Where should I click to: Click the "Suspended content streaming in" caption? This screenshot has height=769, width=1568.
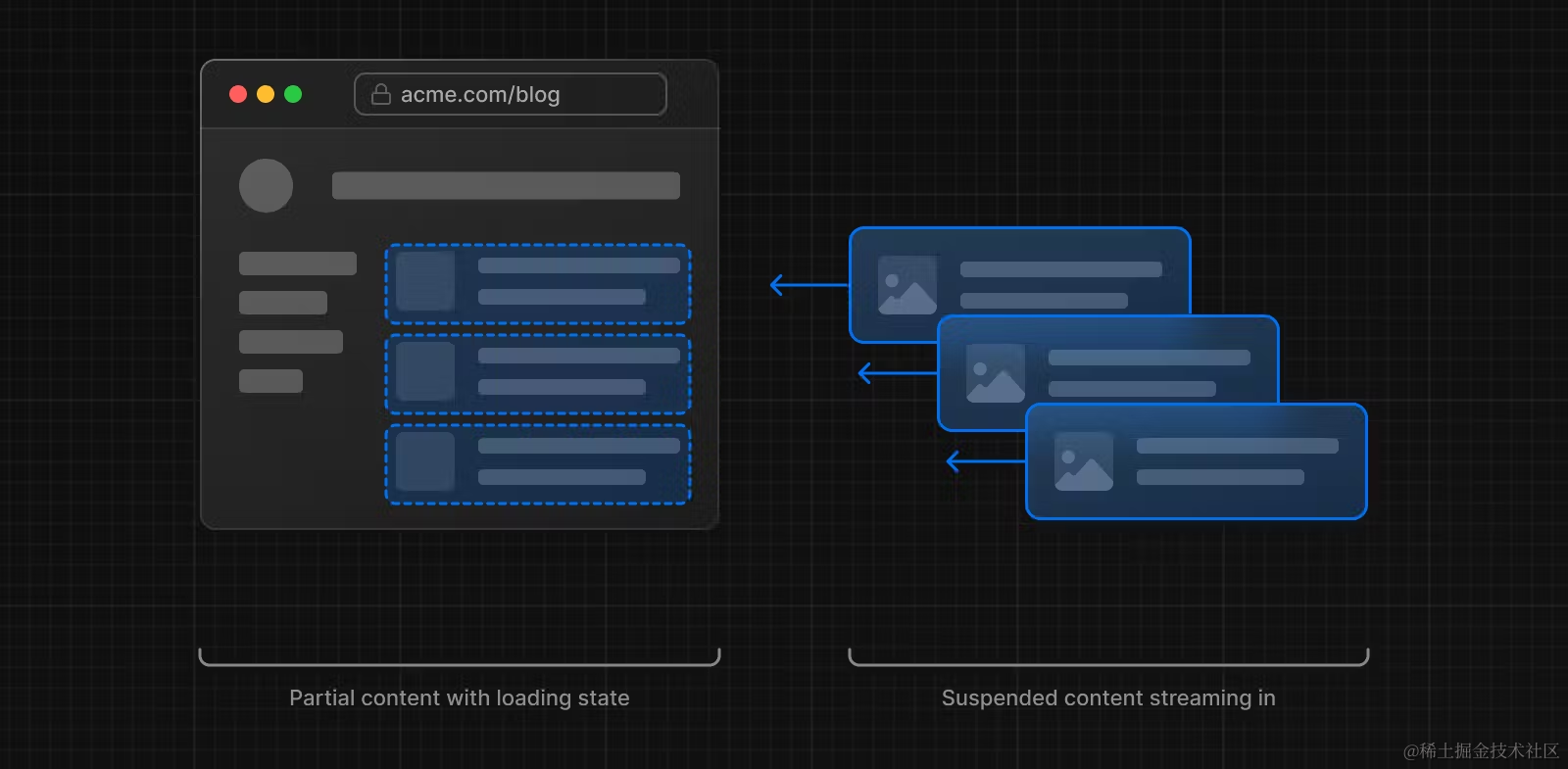click(x=1108, y=698)
